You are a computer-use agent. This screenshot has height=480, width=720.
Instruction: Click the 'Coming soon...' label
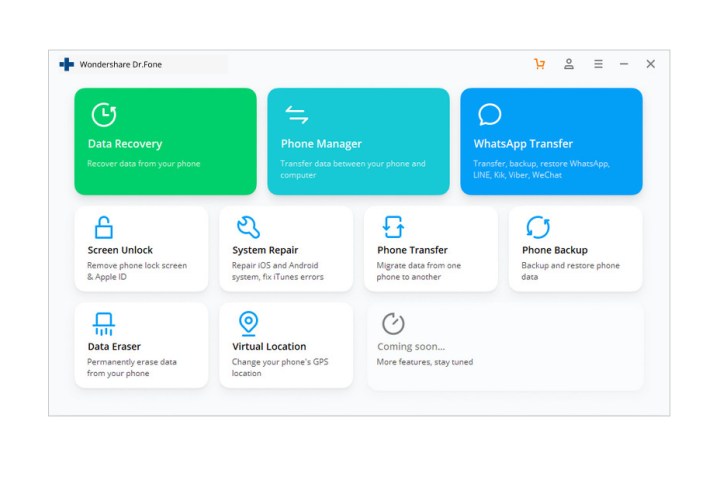coord(411,346)
